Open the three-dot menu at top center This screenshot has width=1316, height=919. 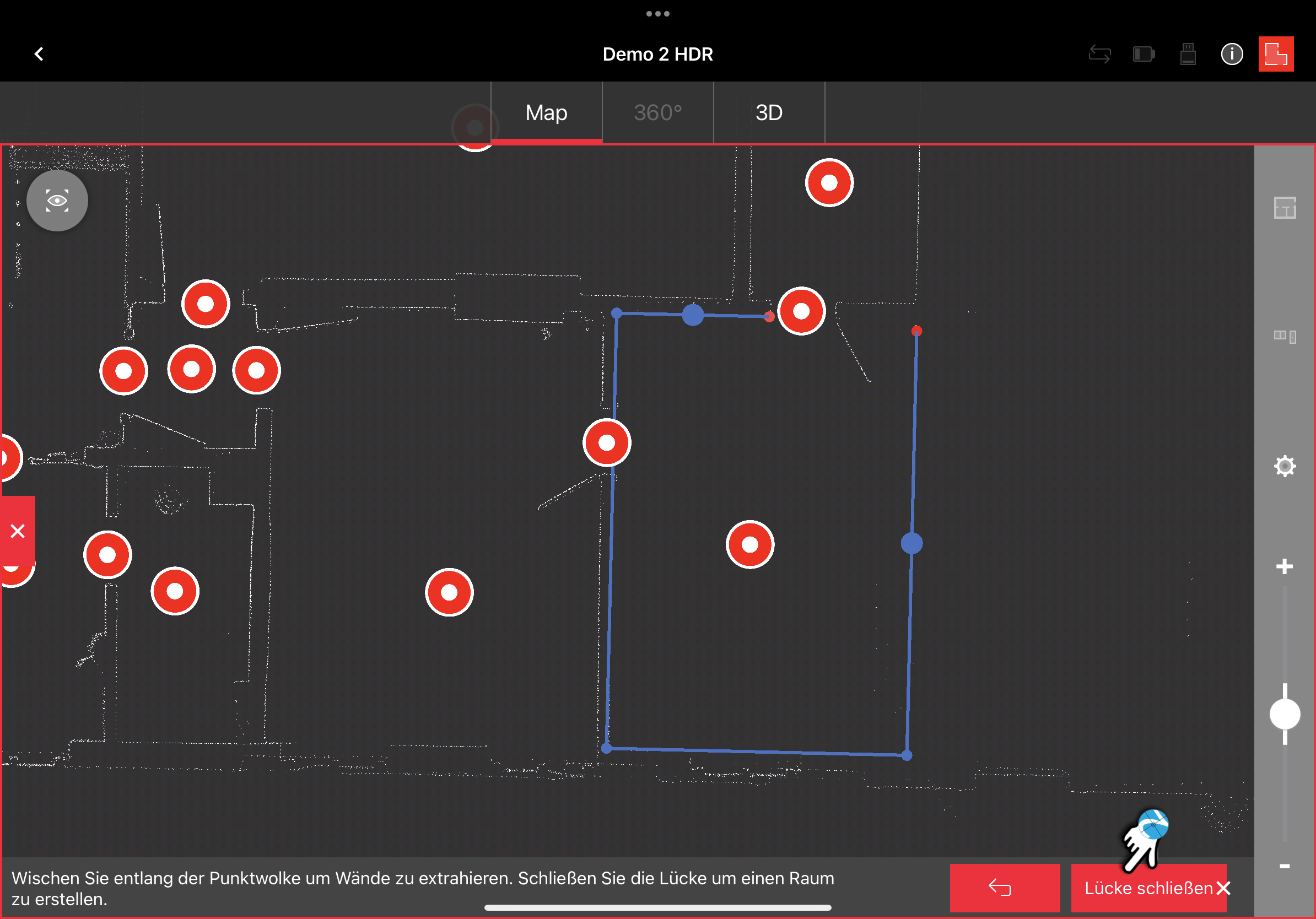657,14
